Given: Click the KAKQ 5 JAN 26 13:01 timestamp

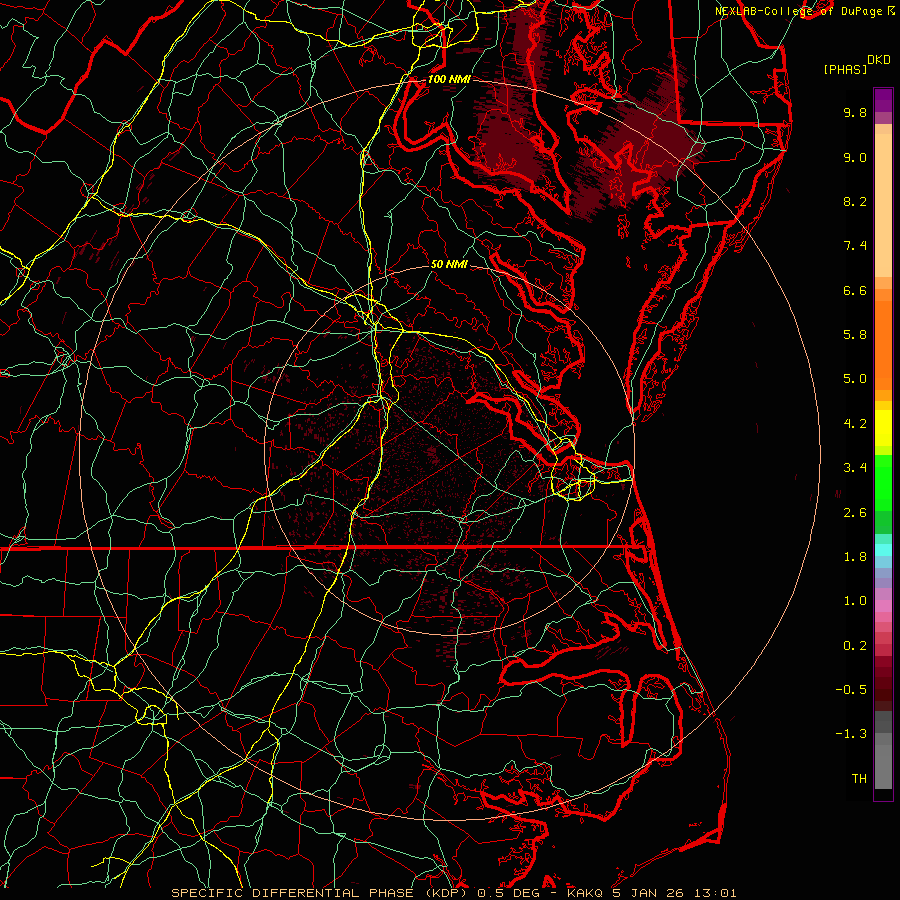Looking at the screenshot, I should [651, 893].
